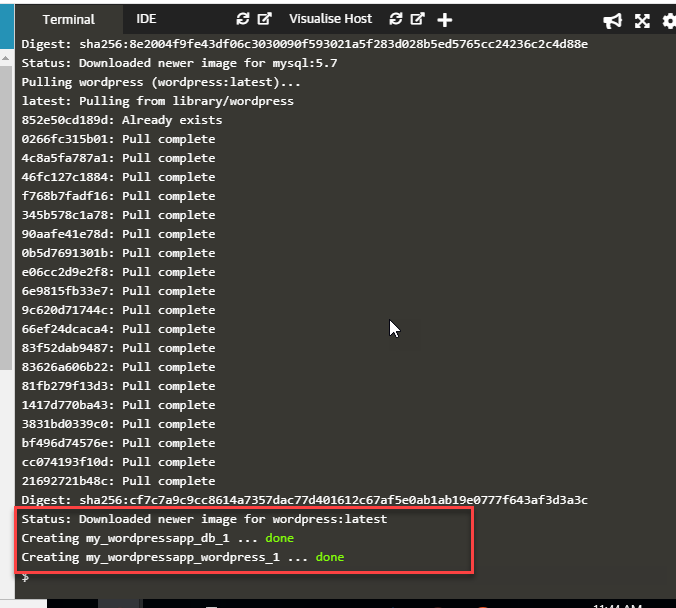
Task: Click 'Downloaded newer image for wordpress:latest' line
Action: point(204,518)
